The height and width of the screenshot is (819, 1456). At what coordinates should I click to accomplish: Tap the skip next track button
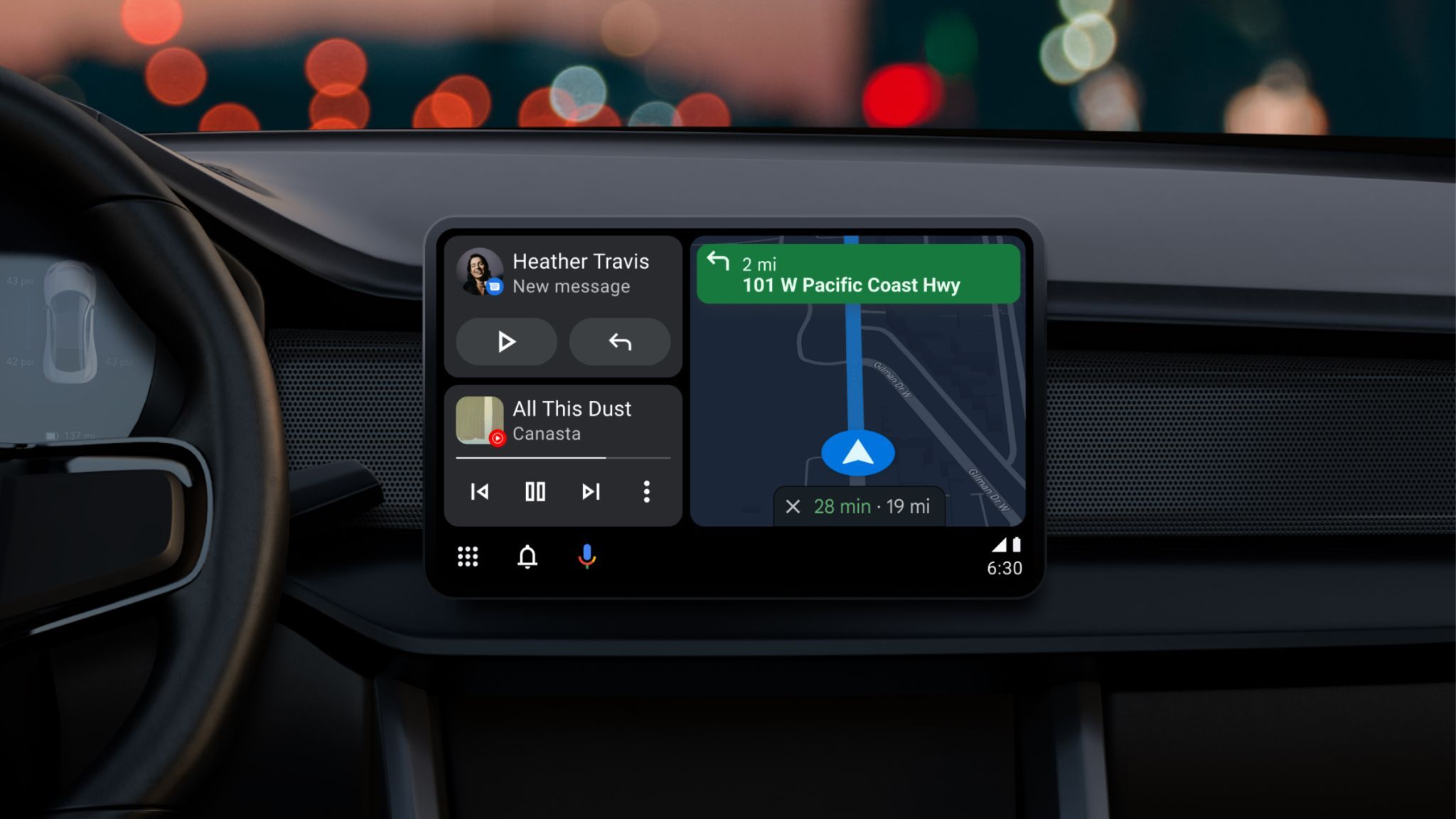point(590,490)
